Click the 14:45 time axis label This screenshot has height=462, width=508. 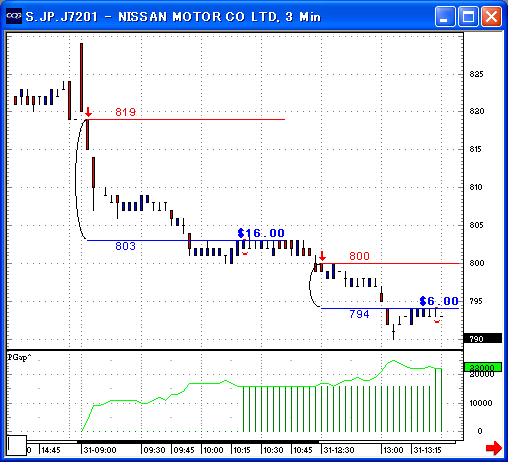(x=51, y=450)
